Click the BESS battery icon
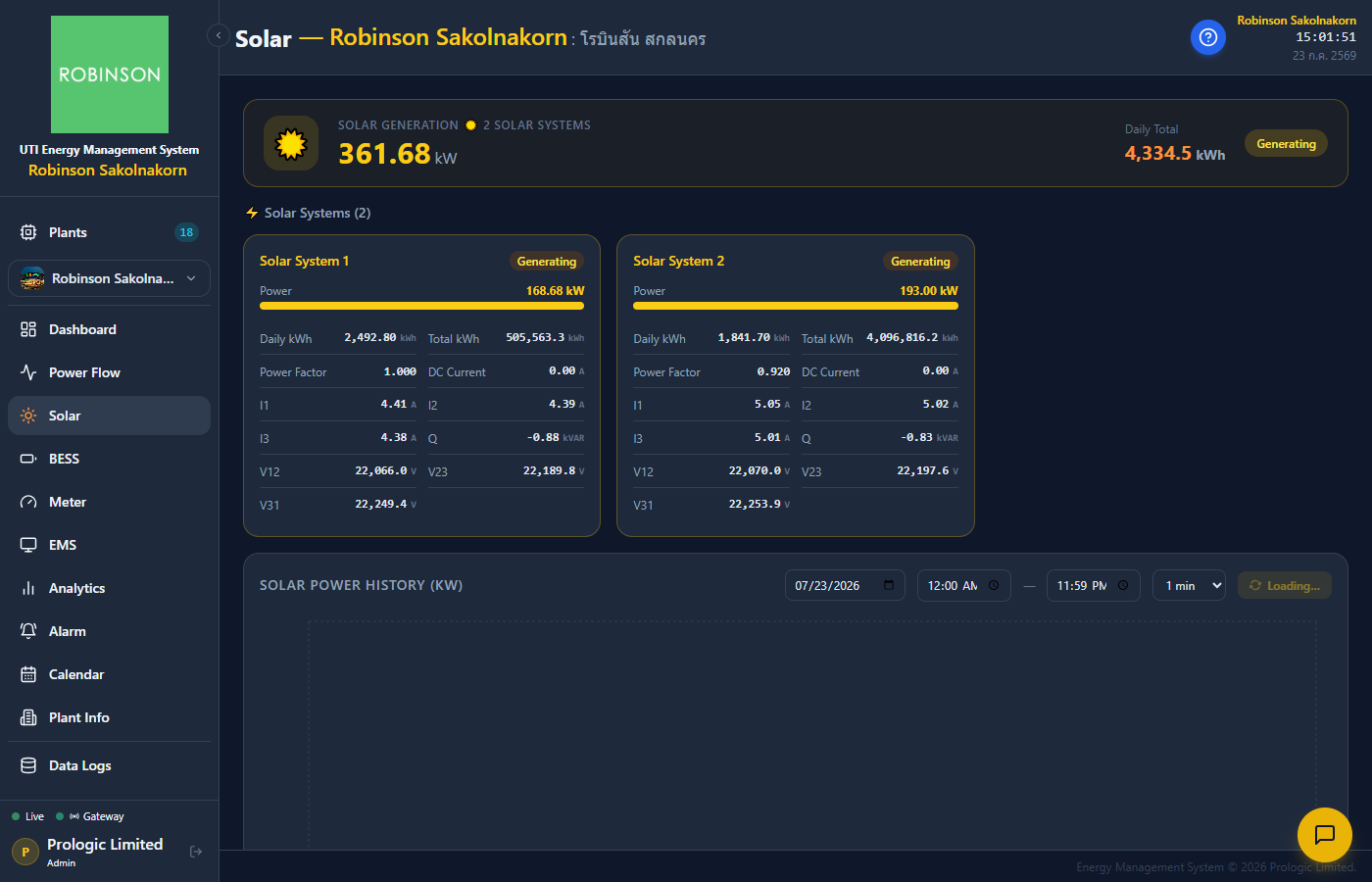 [x=28, y=459]
